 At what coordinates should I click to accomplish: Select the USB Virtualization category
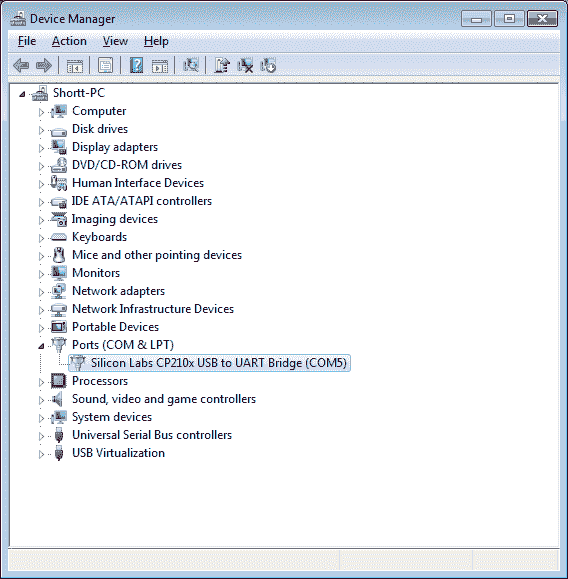point(118,453)
